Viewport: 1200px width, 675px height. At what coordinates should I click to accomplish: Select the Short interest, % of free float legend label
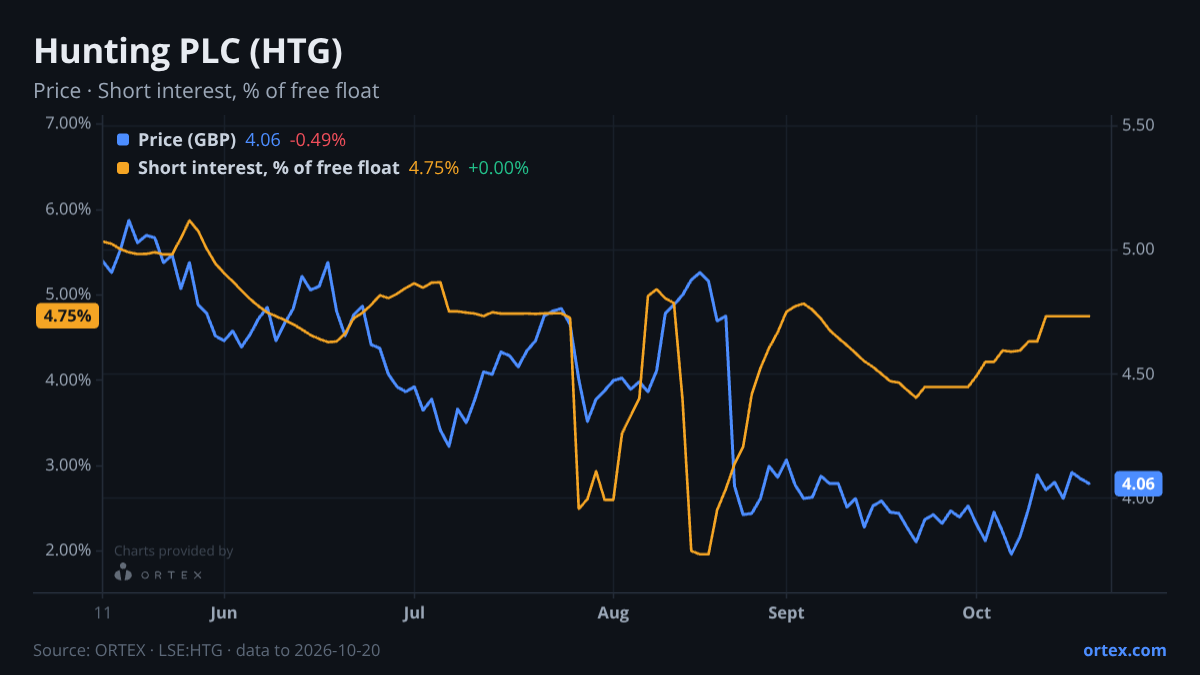(x=268, y=168)
